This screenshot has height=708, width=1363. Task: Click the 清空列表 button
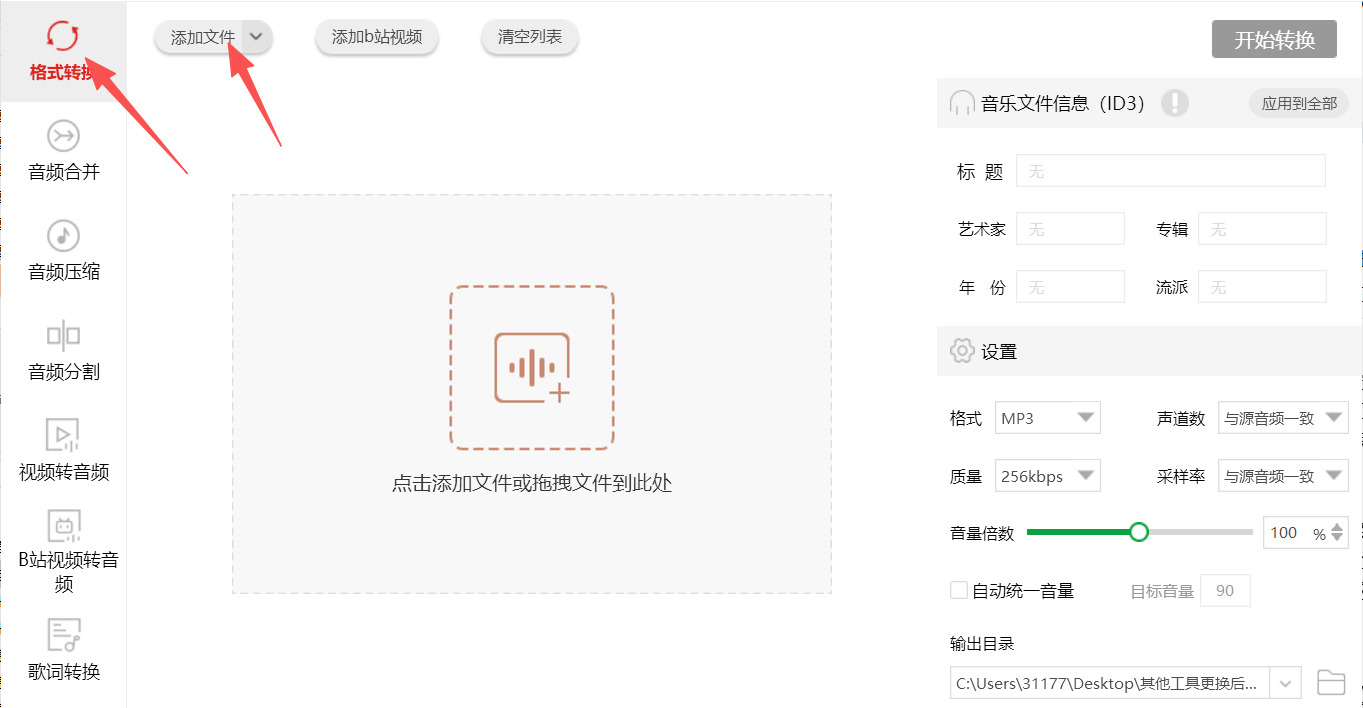[529, 36]
